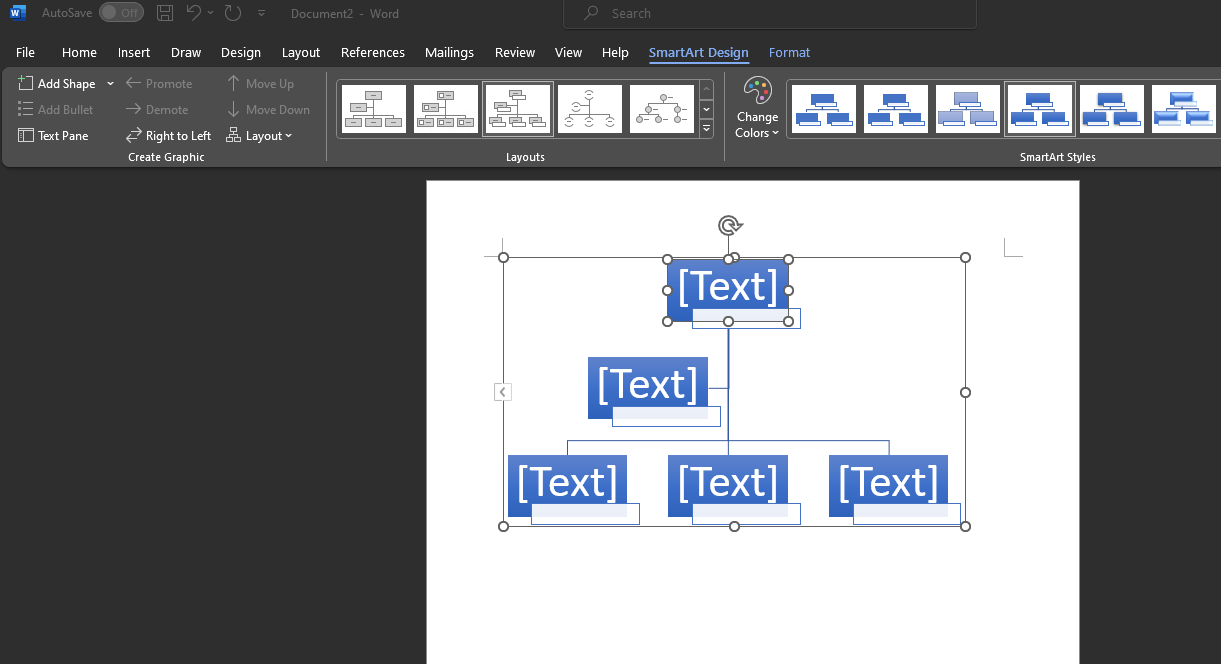Open Change Colors gallery

click(757, 108)
